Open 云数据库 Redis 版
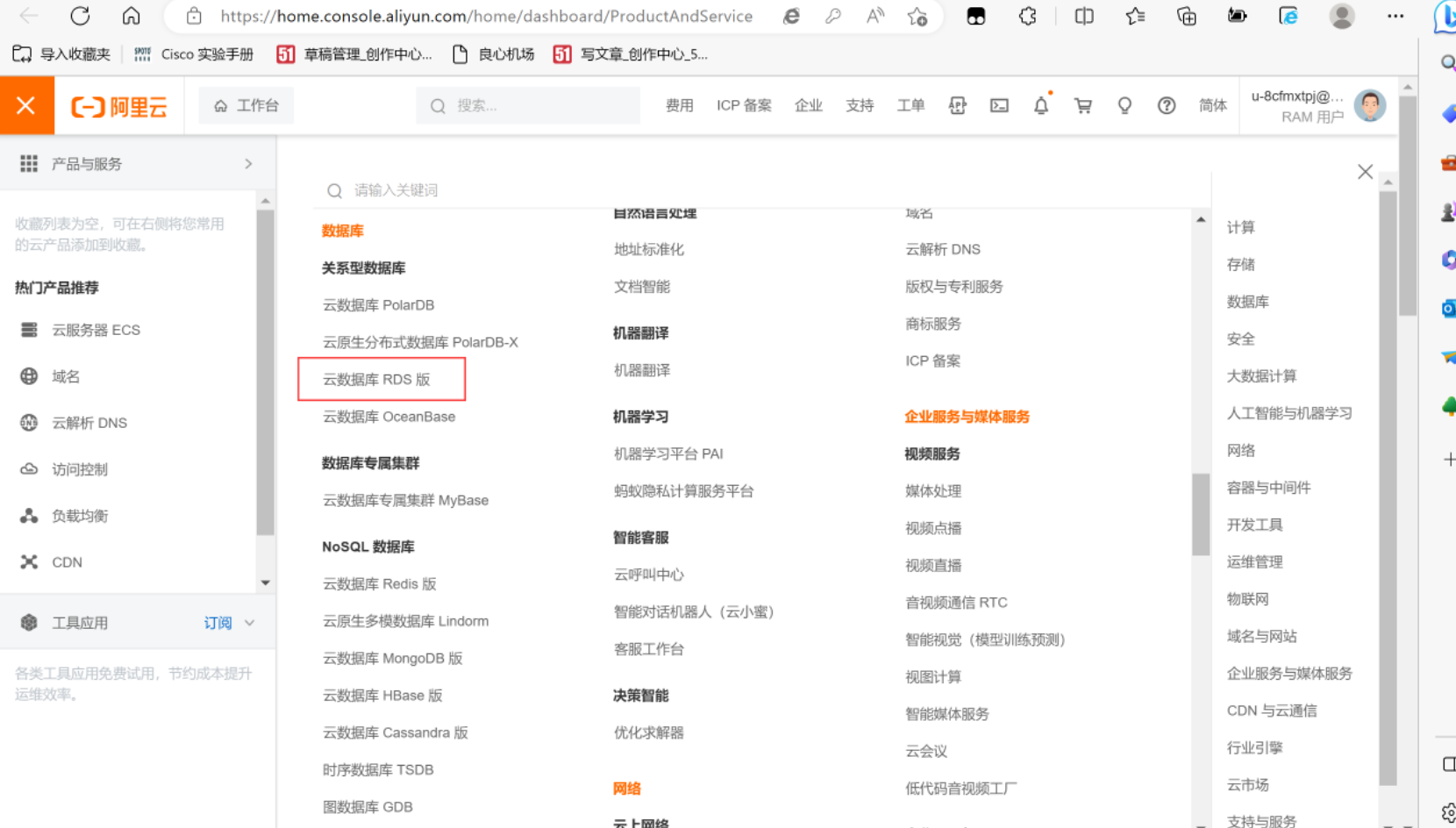This screenshot has width=1456, height=828. [x=379, y=583]
